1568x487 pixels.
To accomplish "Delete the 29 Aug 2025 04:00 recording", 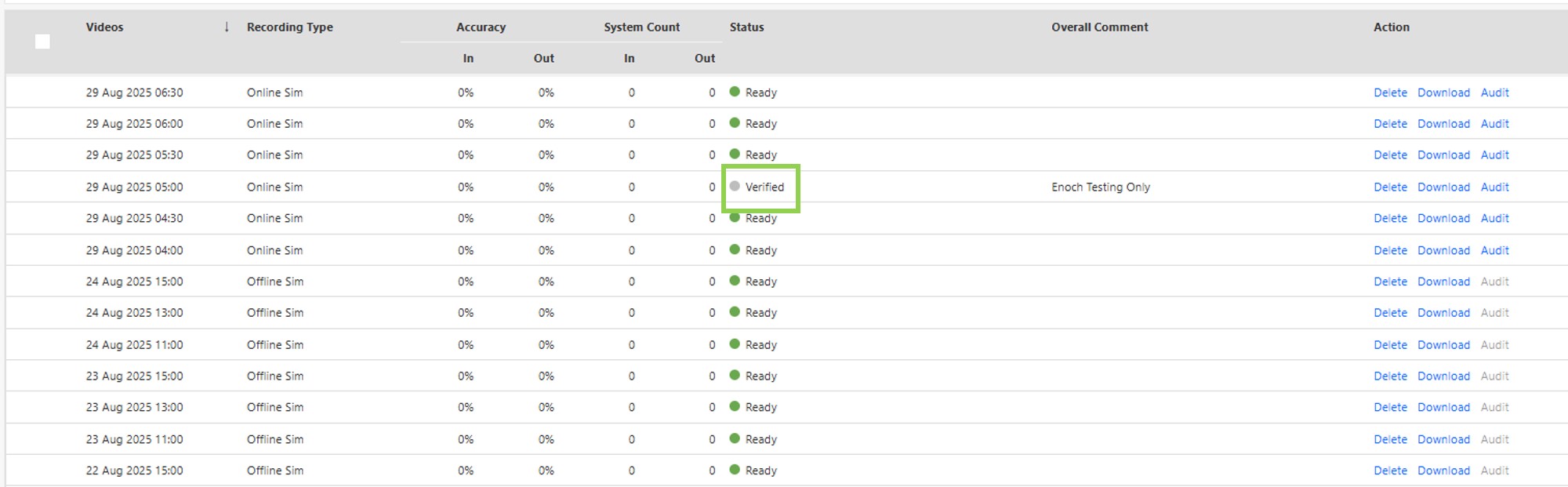I will [1390, 251].
